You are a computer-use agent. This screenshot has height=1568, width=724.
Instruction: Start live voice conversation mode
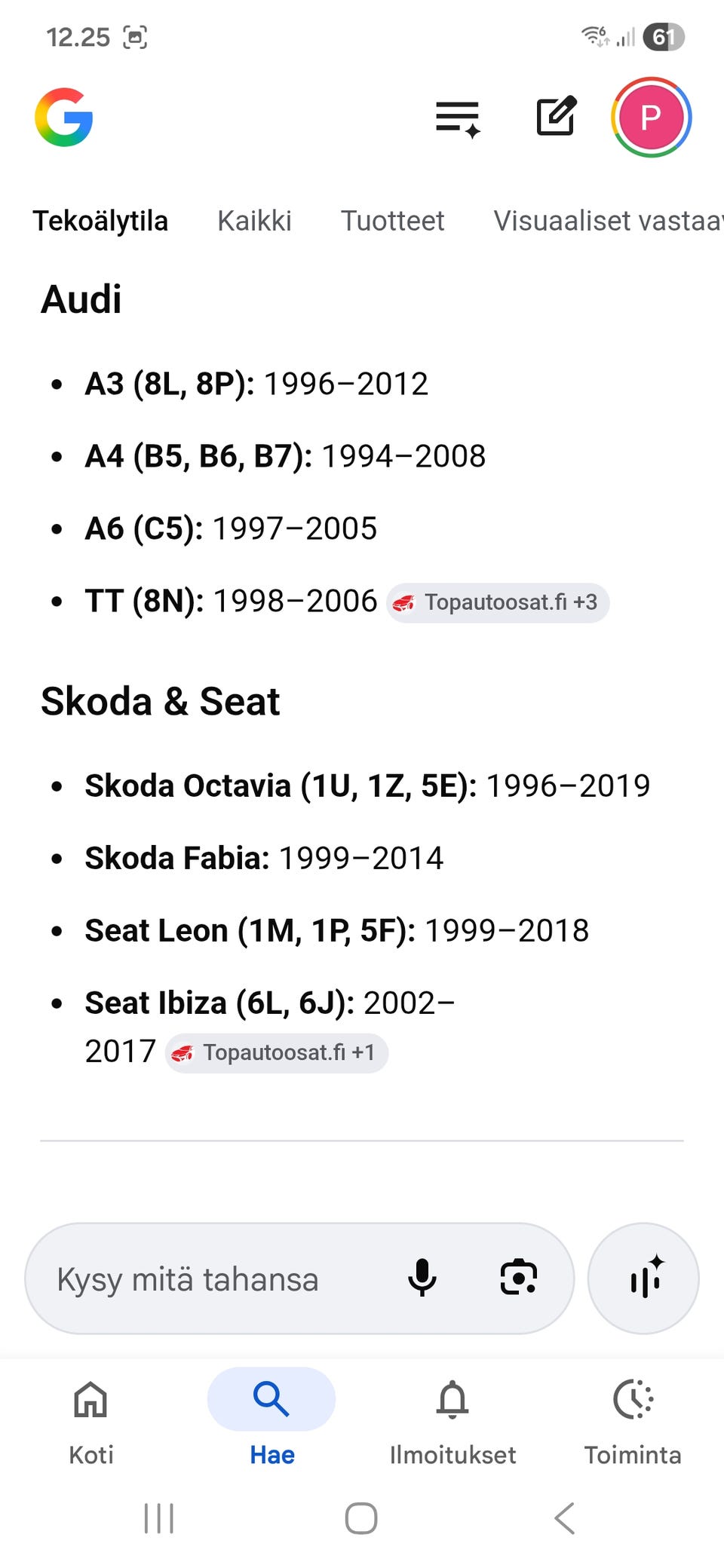pos(643,1278)
